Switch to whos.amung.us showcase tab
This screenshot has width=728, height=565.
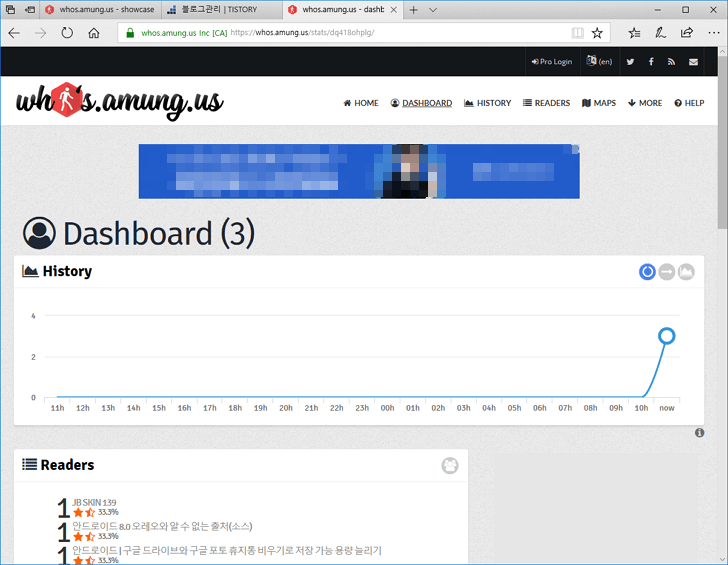(100, 9)
